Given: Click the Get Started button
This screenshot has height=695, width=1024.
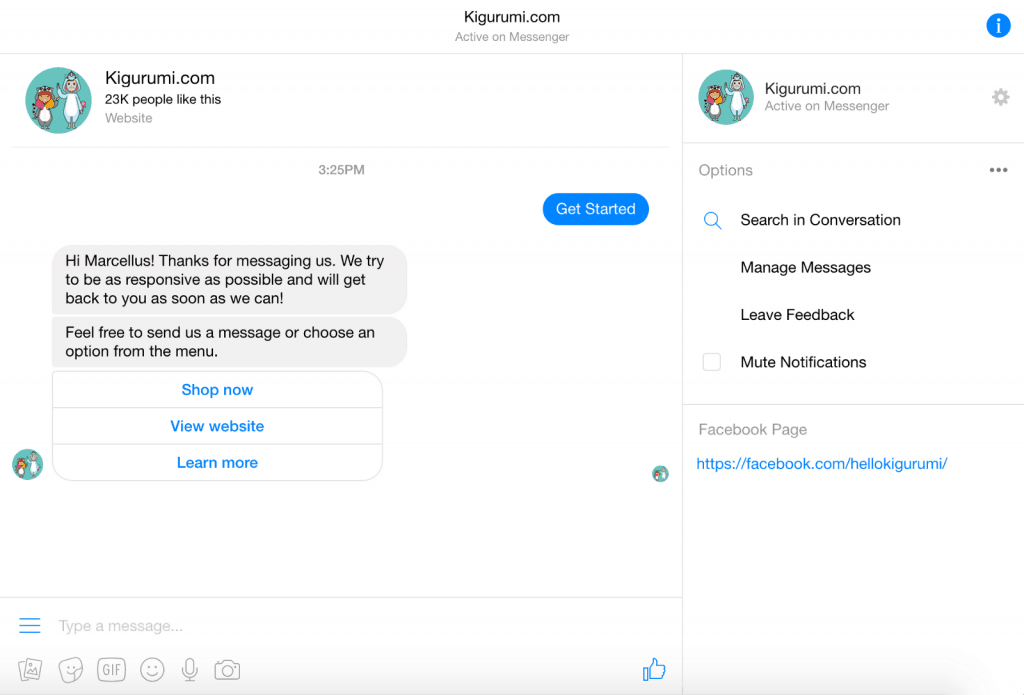Looking at the screenshot, I should tap(596, 209).
